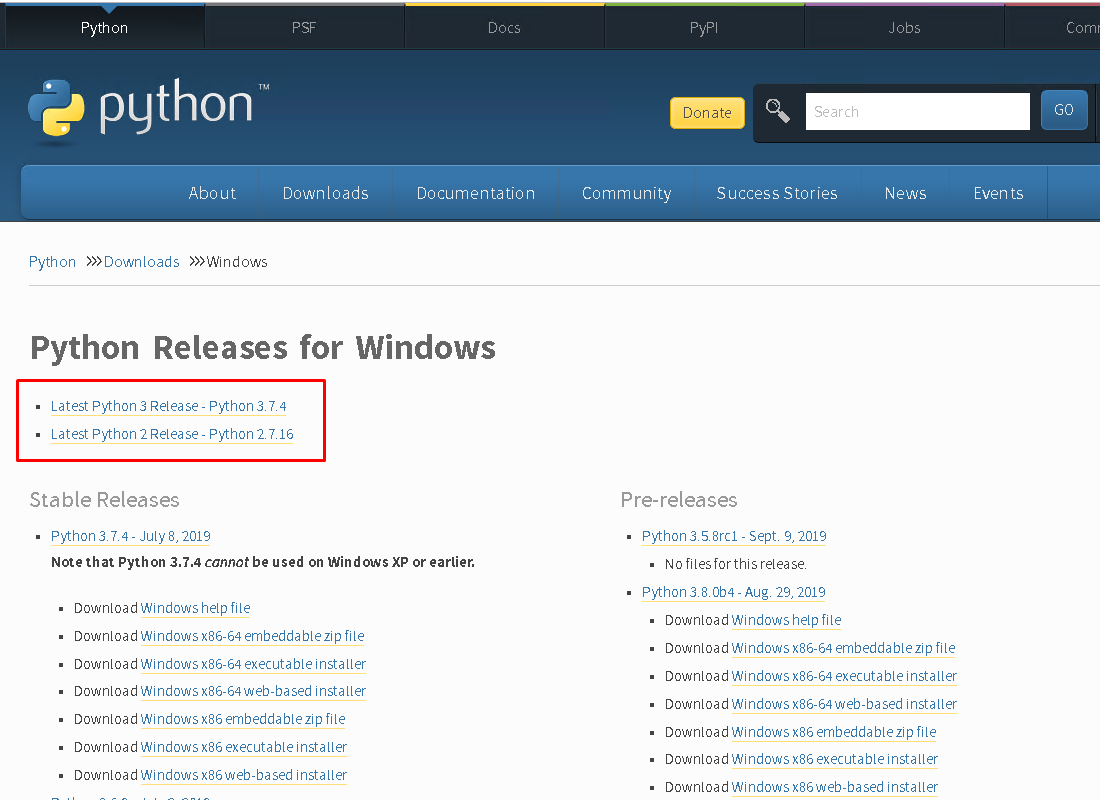Open the Community navigation menu
The width and height of the screenshot is (1100, 800).
click(626, 194)
